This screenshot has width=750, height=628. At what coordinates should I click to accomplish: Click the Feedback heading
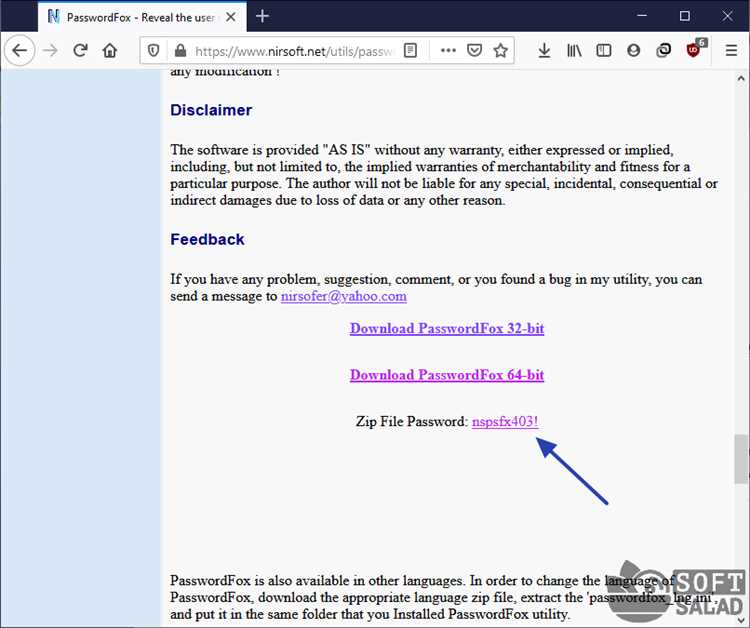click(x=207, y=239)
